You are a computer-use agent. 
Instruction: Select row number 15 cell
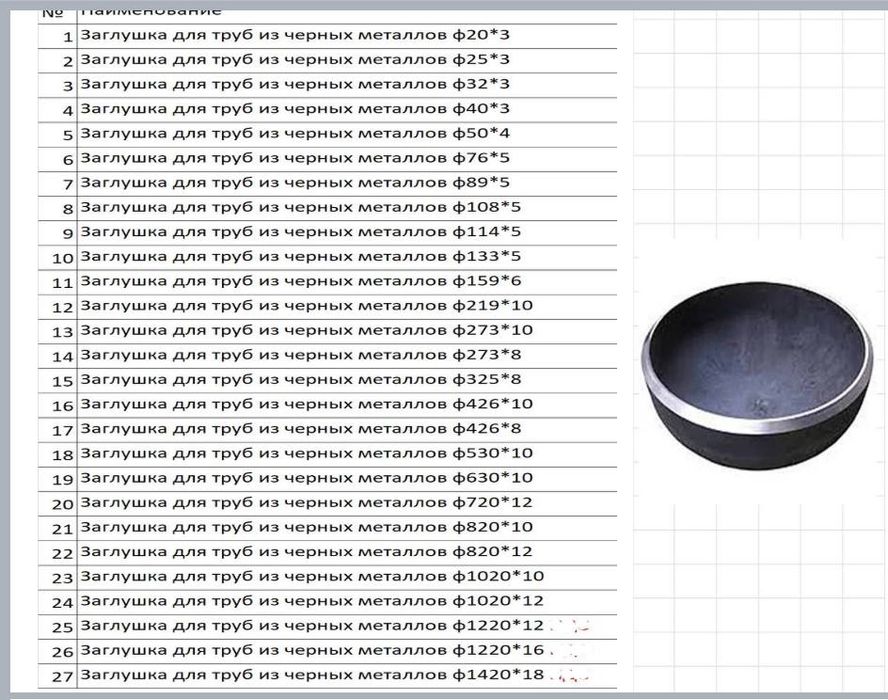58,381
